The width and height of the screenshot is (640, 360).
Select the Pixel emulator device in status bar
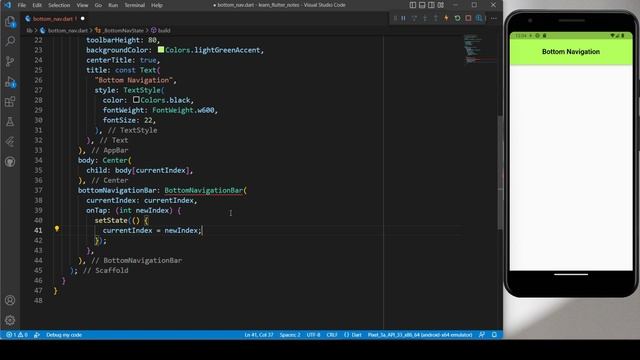point(420,335)
